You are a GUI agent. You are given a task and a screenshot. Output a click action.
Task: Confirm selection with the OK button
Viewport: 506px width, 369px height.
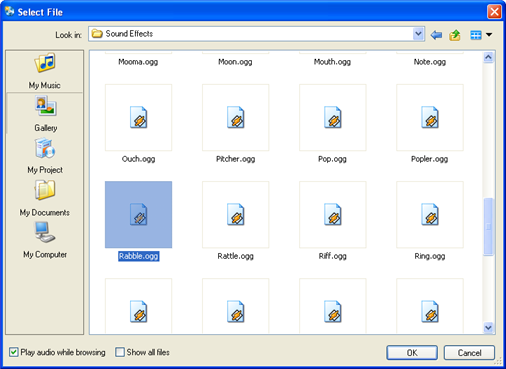[x=412, y=353]
